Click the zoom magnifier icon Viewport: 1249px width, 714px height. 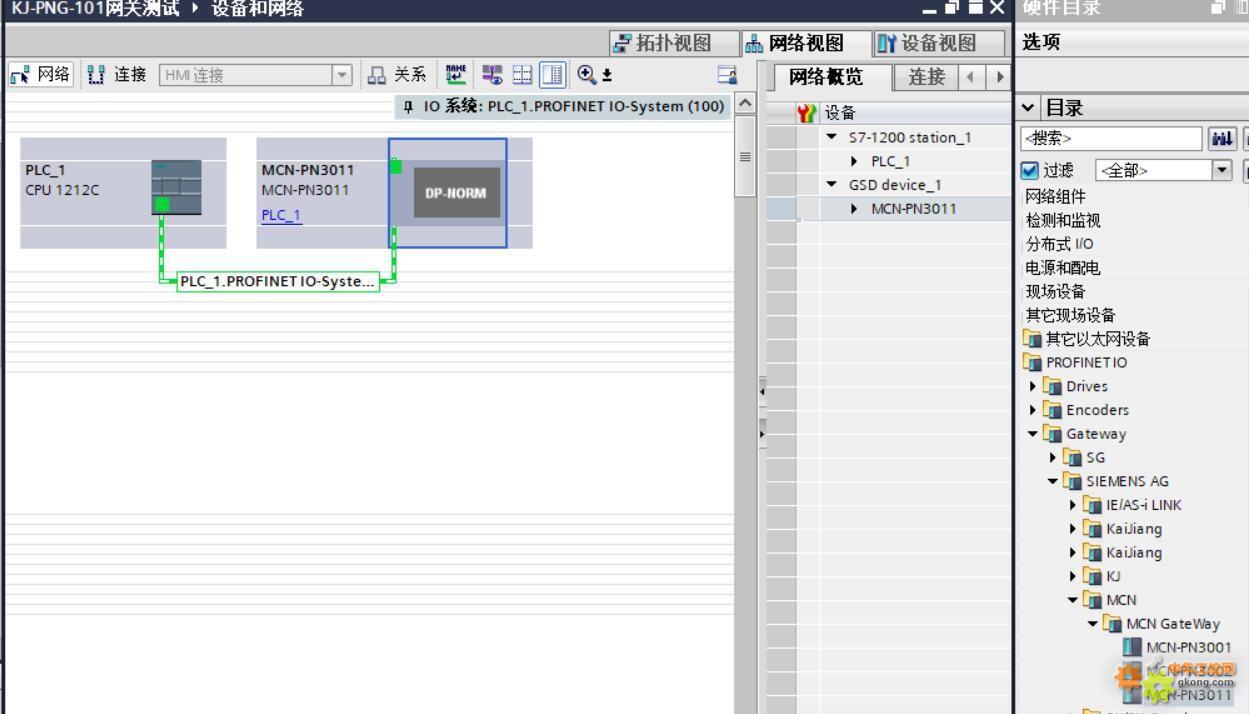586,75
